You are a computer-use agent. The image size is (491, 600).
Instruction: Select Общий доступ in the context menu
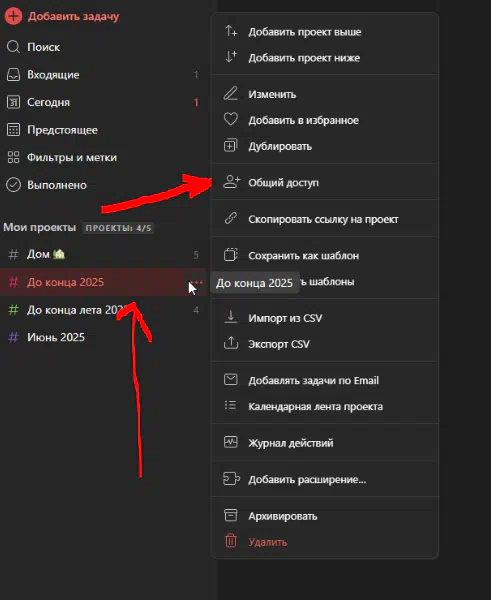pyautogui.click(x=325, y=183)
